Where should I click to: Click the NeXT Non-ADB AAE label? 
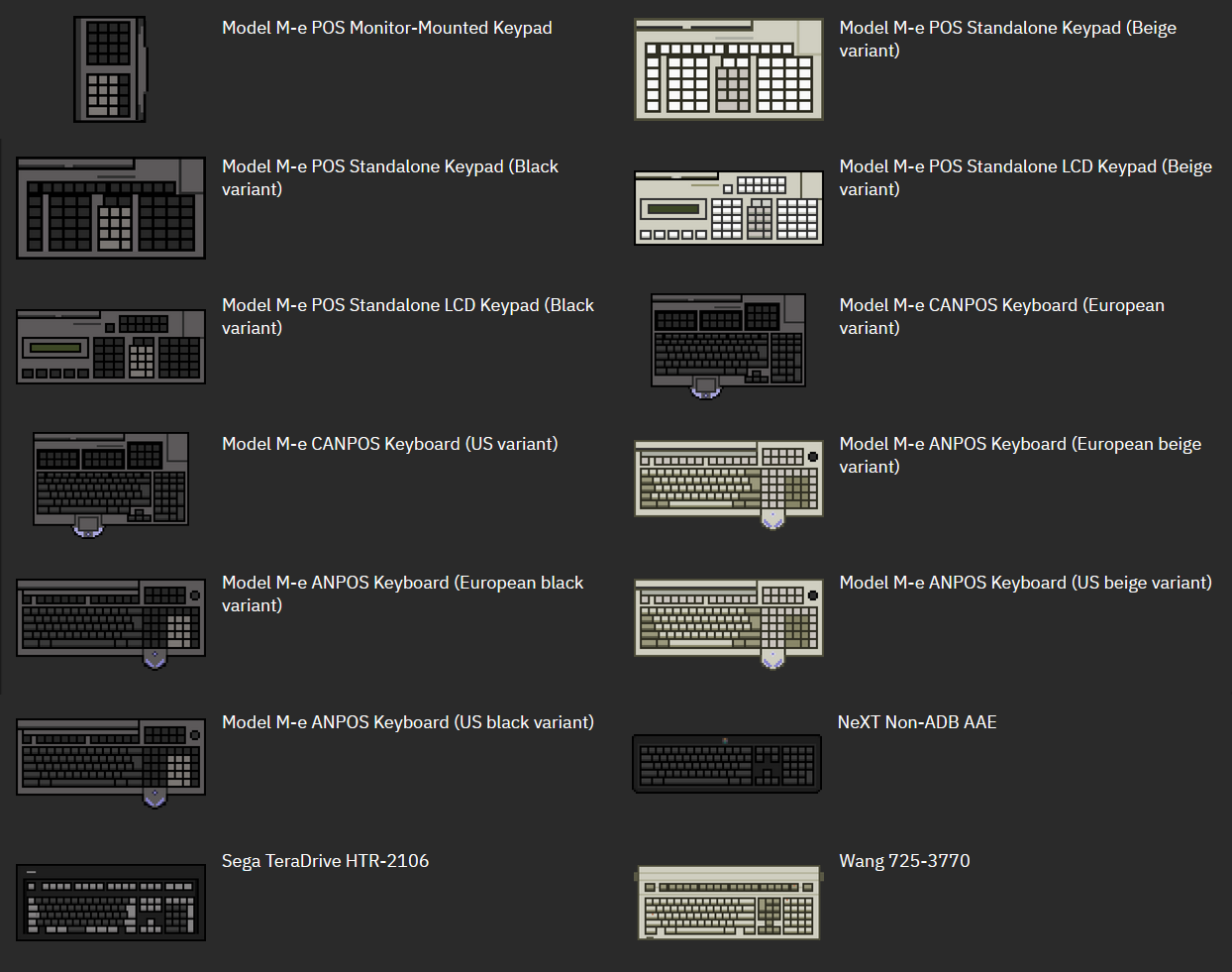[x=917, y=722]
